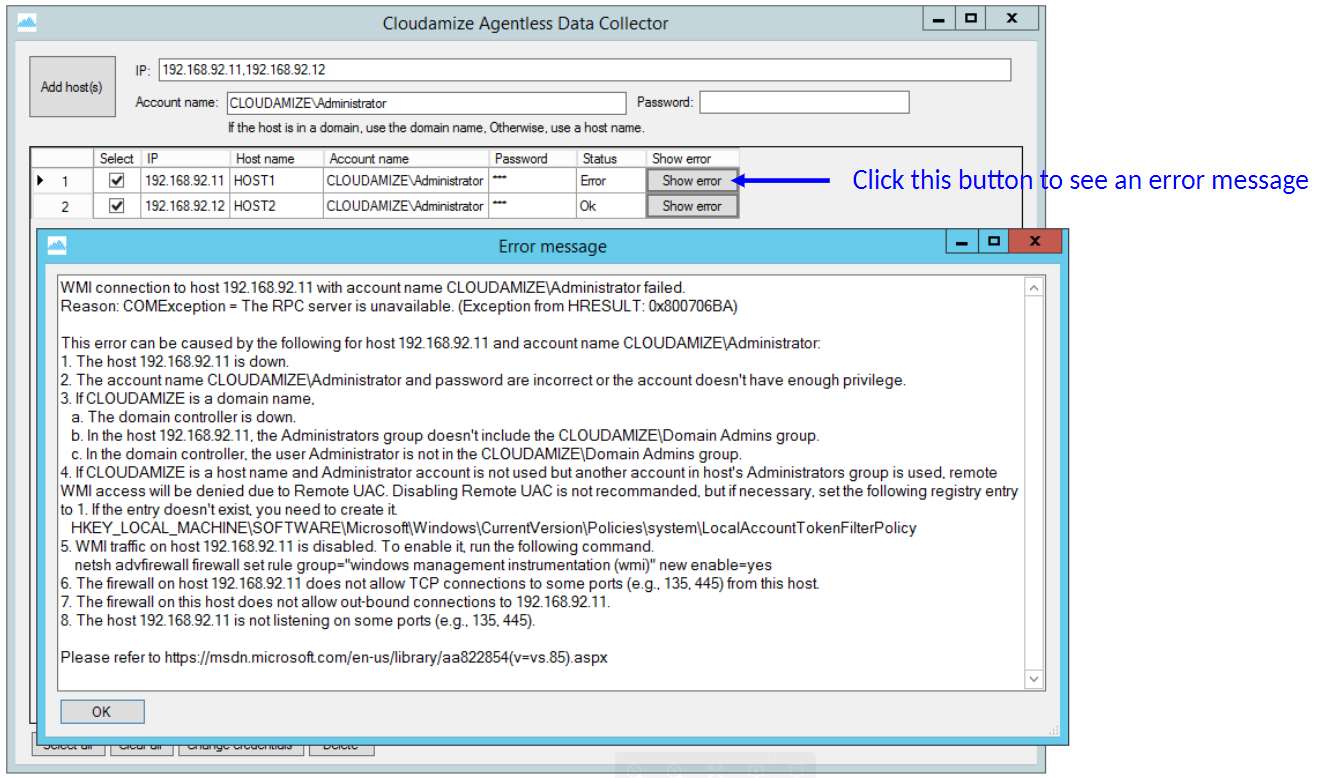Select row 1 using the row header arrow
This screenshot has height=778, width=1321.
point(41,181)
